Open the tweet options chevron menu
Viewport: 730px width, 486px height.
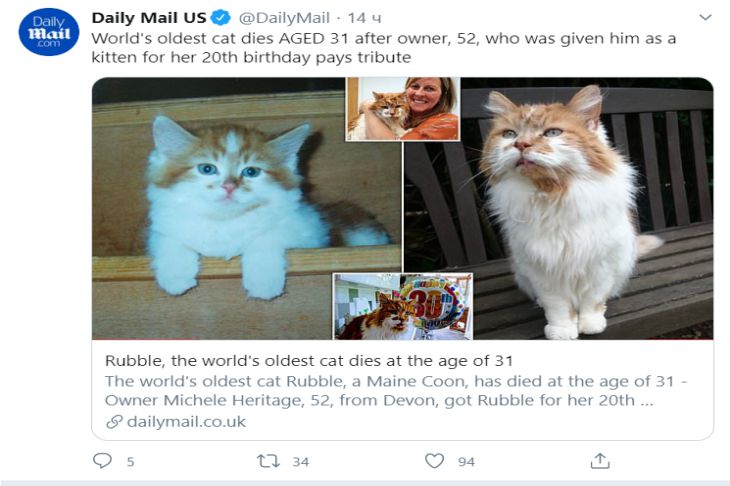[705, 18]
